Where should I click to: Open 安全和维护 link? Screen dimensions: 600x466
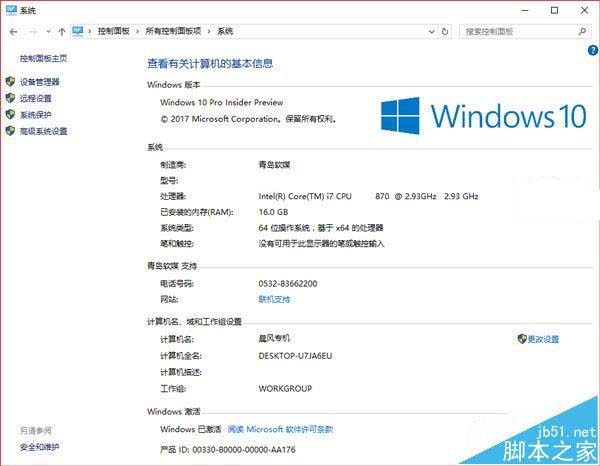pyautogui.click(x=39, y=447)
